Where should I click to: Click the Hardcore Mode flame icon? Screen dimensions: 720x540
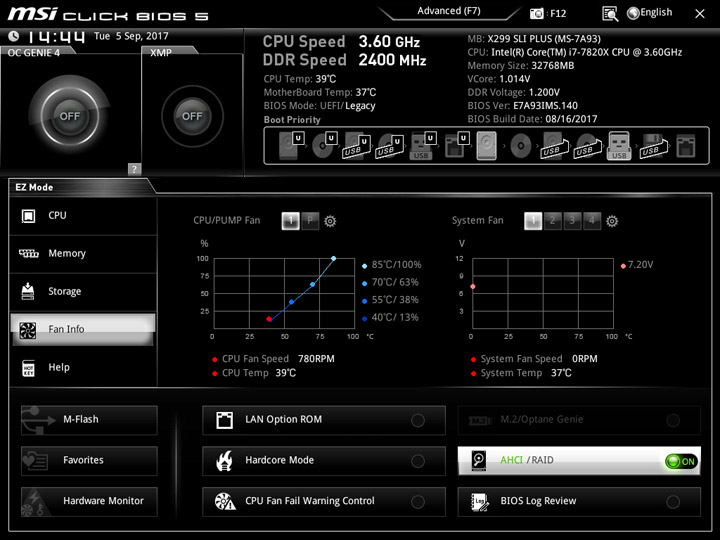coord(225,461)
